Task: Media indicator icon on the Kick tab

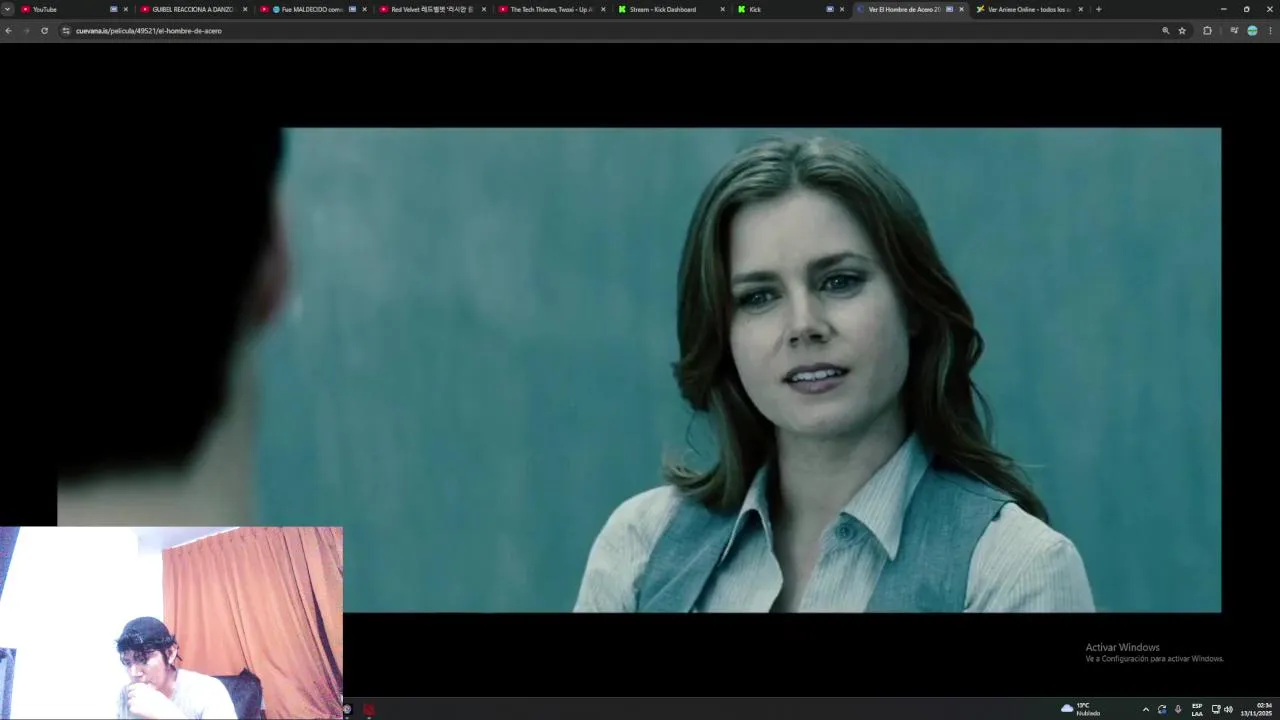Action: coord(830,9)
